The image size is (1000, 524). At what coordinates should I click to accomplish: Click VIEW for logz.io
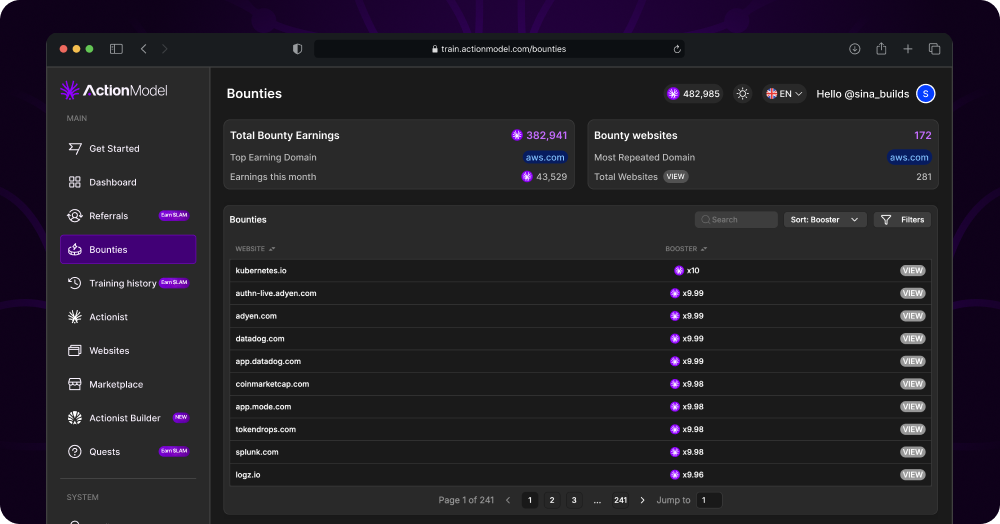[913, 475]
